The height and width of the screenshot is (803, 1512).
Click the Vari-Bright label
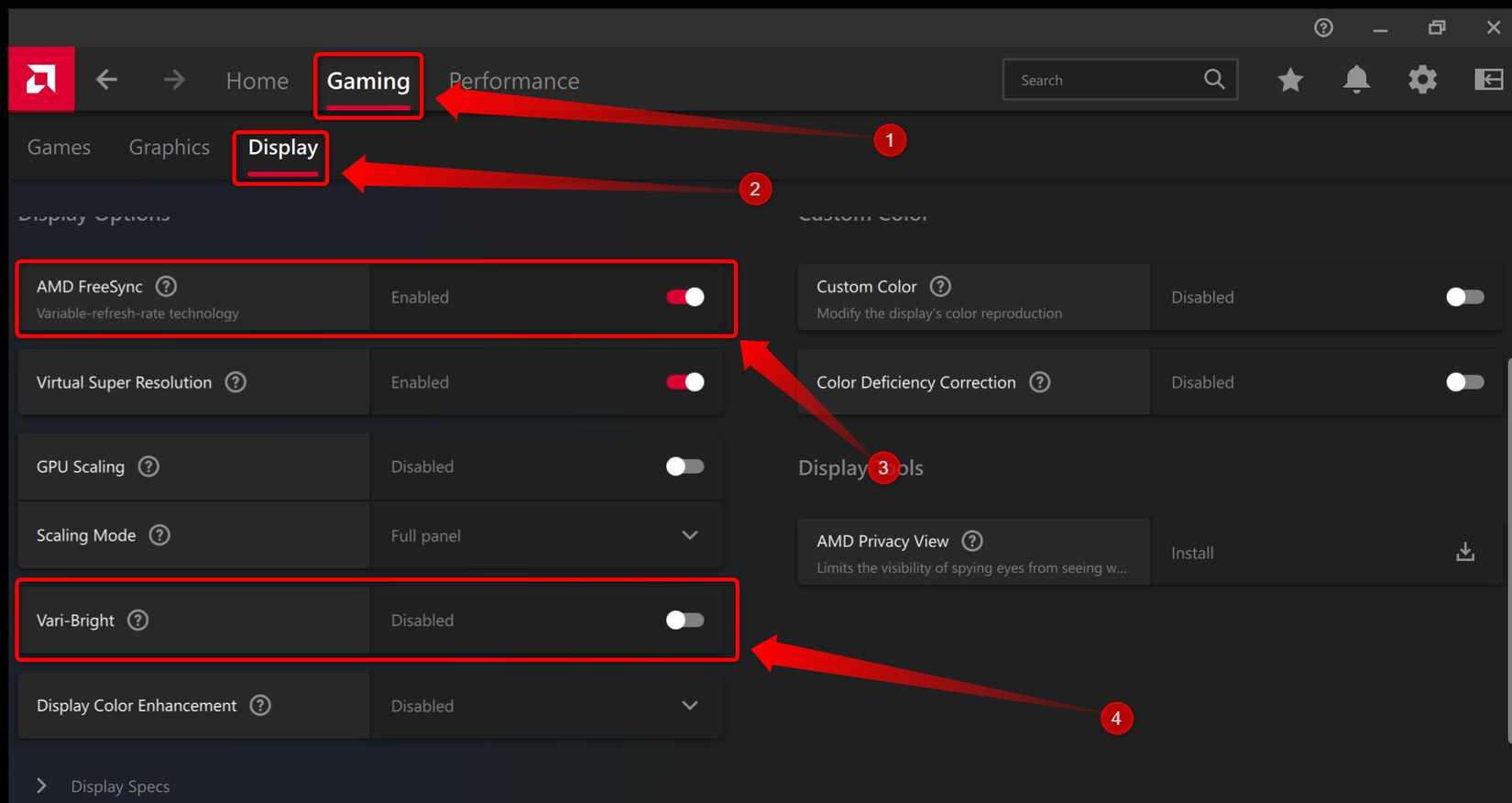(x=75, y=621)
